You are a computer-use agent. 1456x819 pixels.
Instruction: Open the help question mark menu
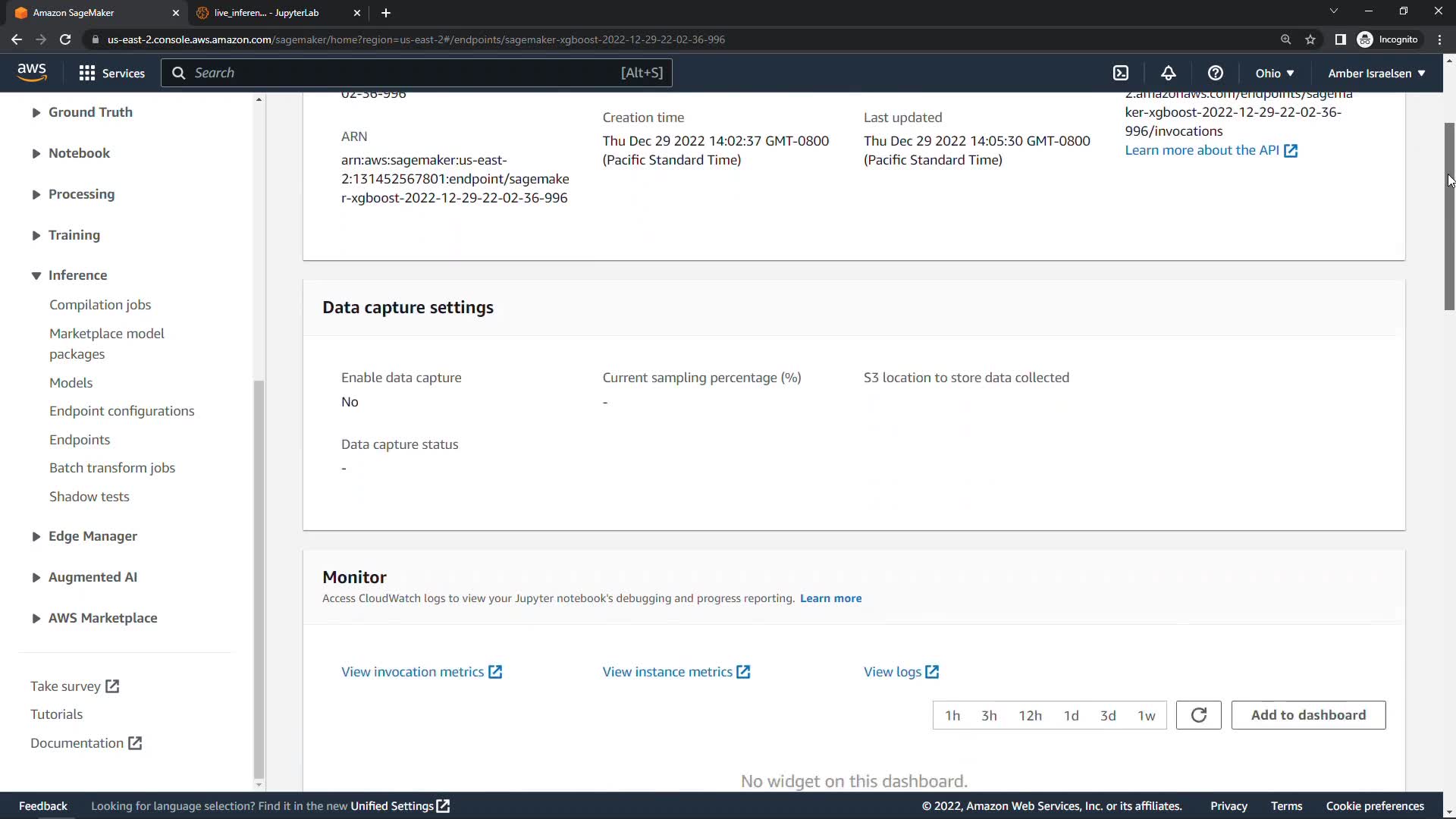point(1215,73)
